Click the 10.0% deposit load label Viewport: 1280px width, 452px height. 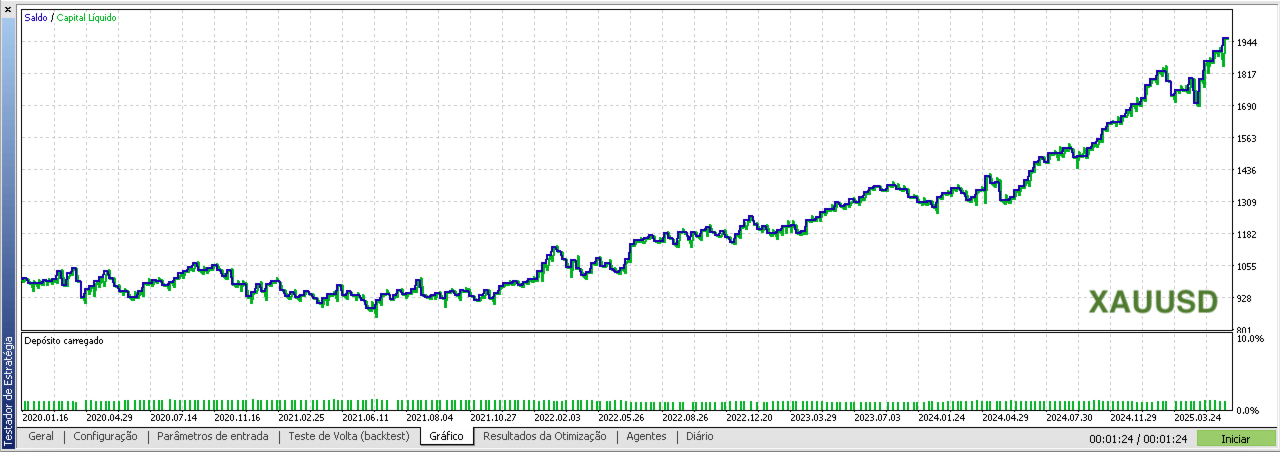coord(1253,340)
